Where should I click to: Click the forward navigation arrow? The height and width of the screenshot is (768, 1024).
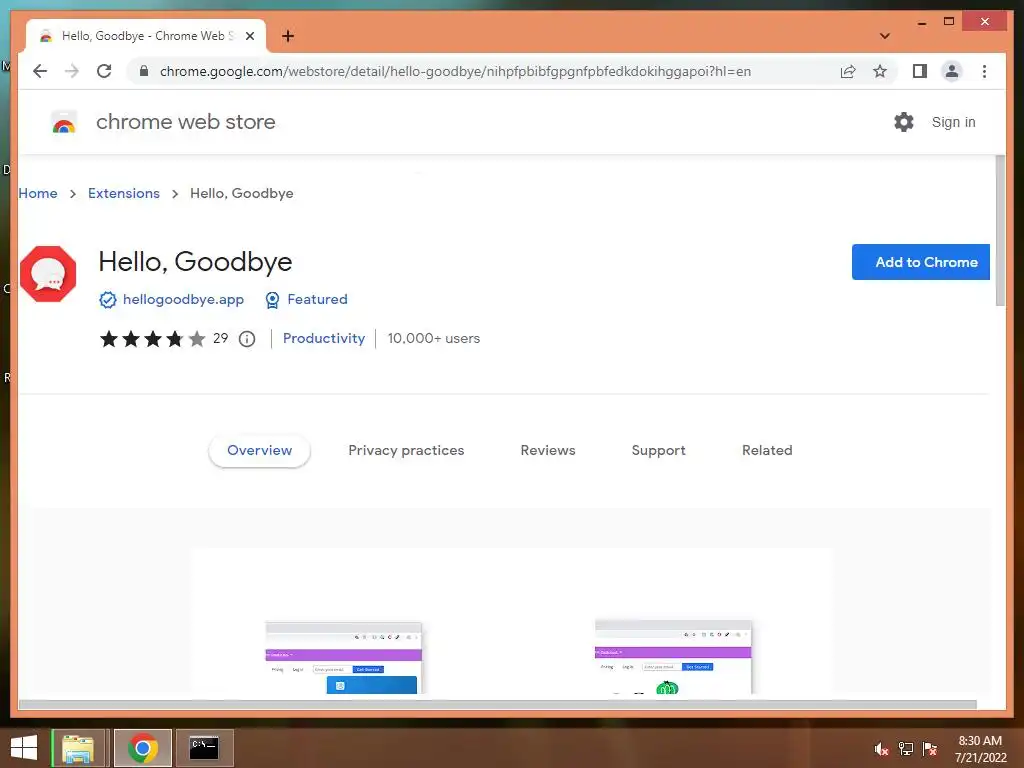[72, 71]
